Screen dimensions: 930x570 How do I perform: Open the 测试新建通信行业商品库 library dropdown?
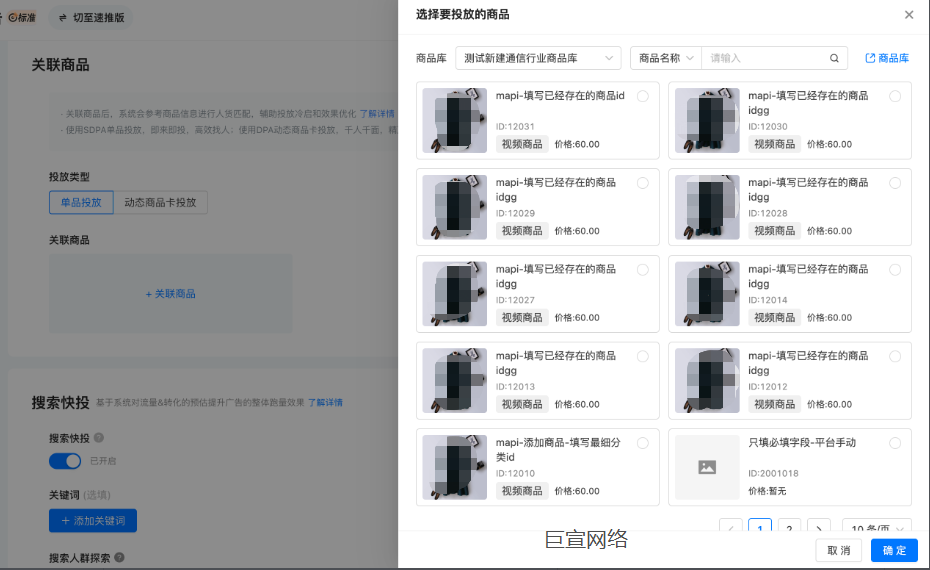click(538, 58)
